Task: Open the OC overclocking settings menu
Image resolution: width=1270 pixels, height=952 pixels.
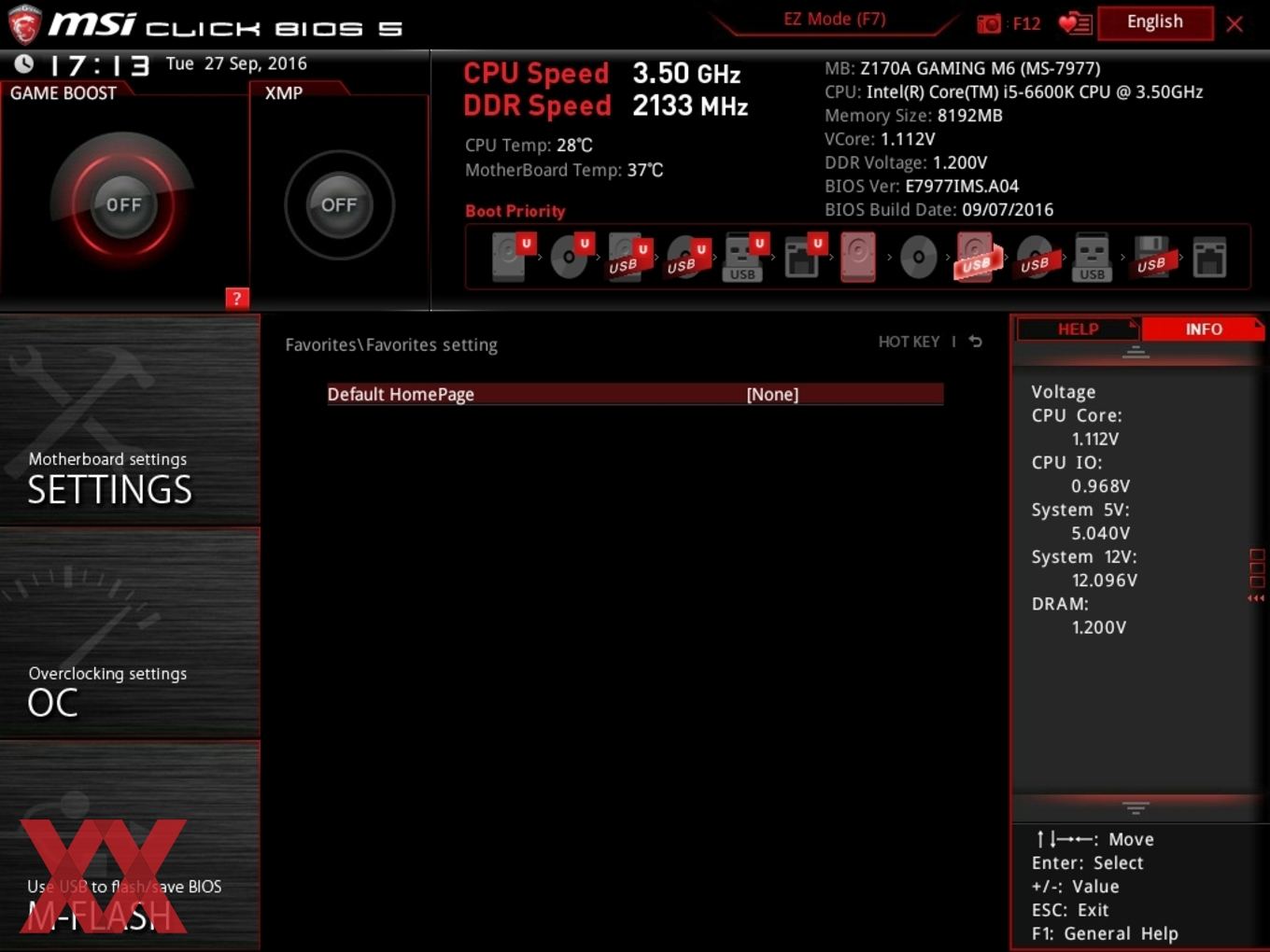Action: click(130, 634)
